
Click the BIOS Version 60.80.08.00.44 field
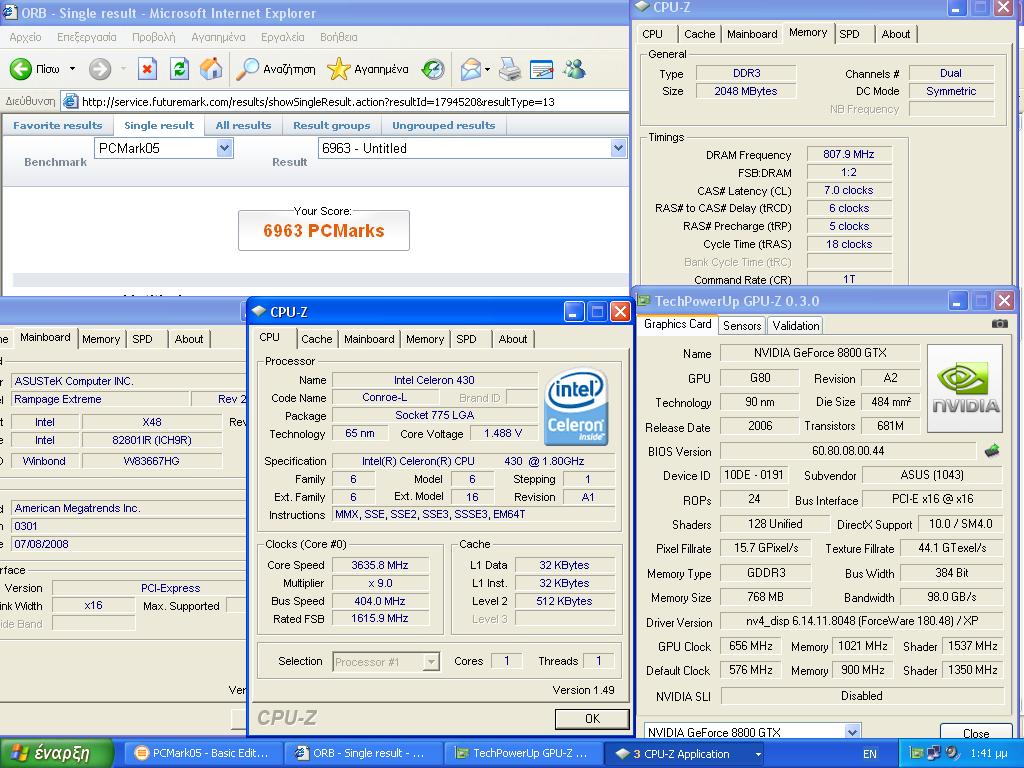(x=848, y=451)
